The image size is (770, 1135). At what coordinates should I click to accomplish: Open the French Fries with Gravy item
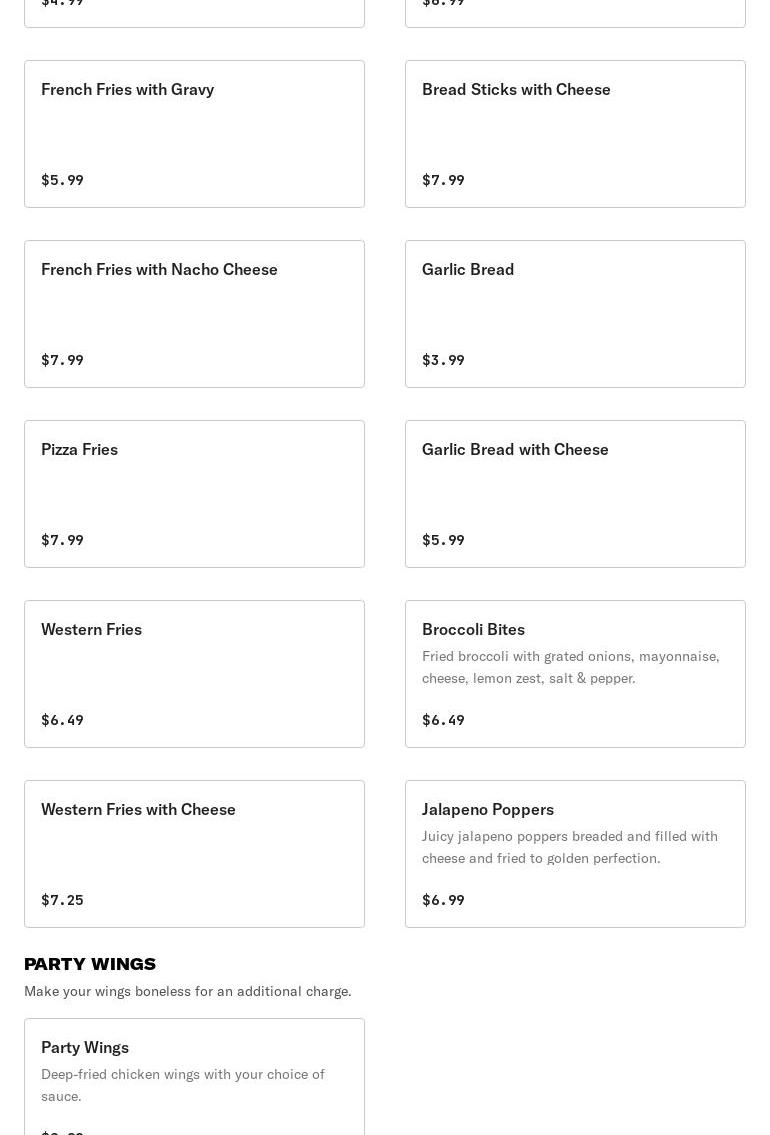pos(194,134)
